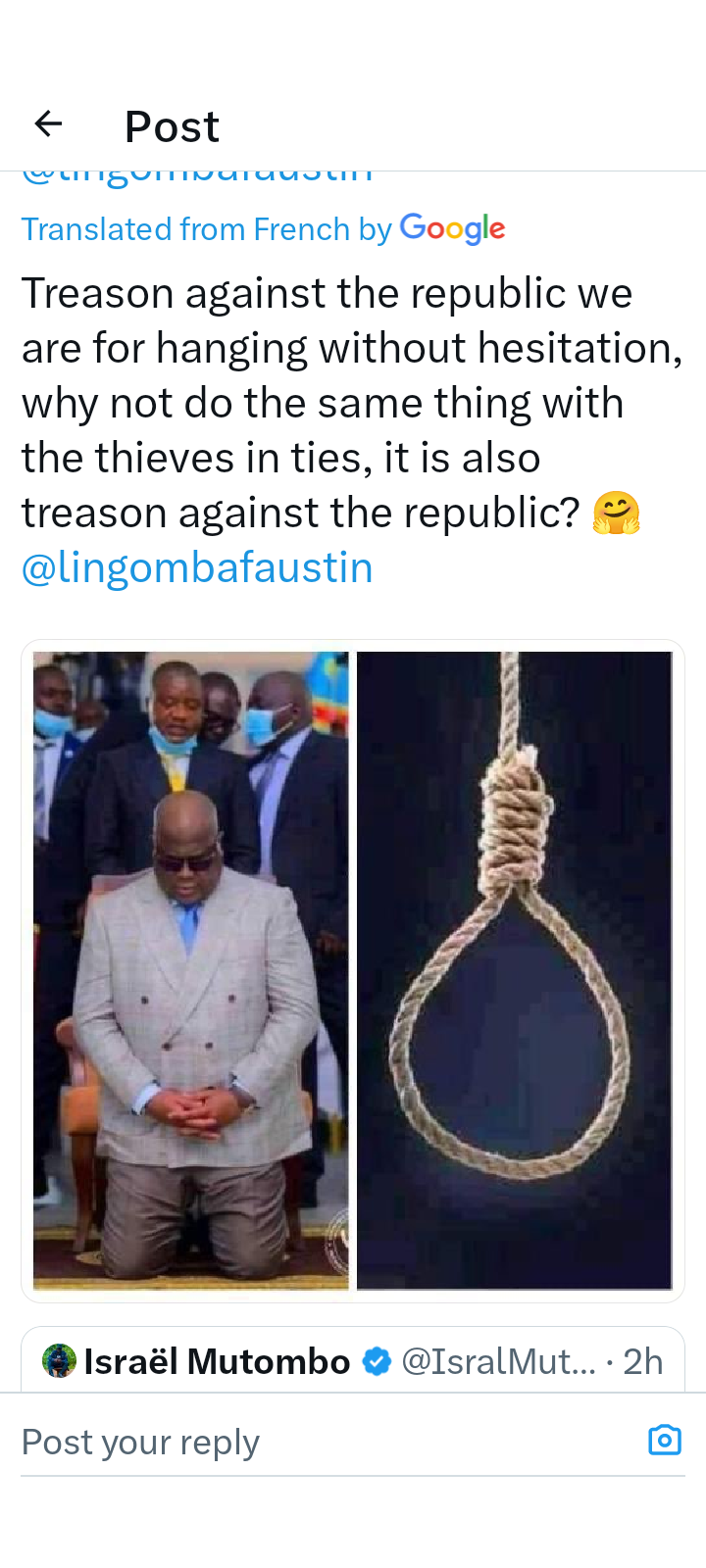Image resolution: width=706 pixels, height=1568 pixels.
Task: Open the @lingombafaustin mention below the text
Action: point(197,567)
